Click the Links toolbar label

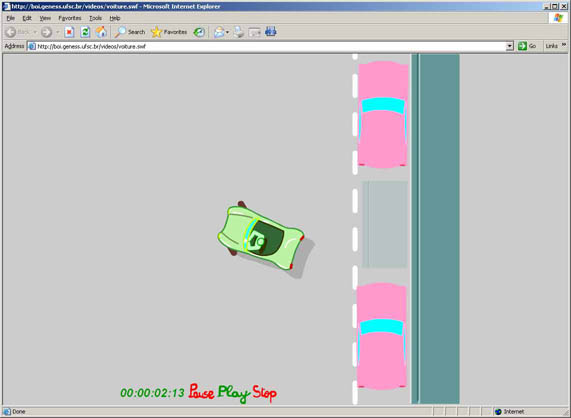click(551, 46)
